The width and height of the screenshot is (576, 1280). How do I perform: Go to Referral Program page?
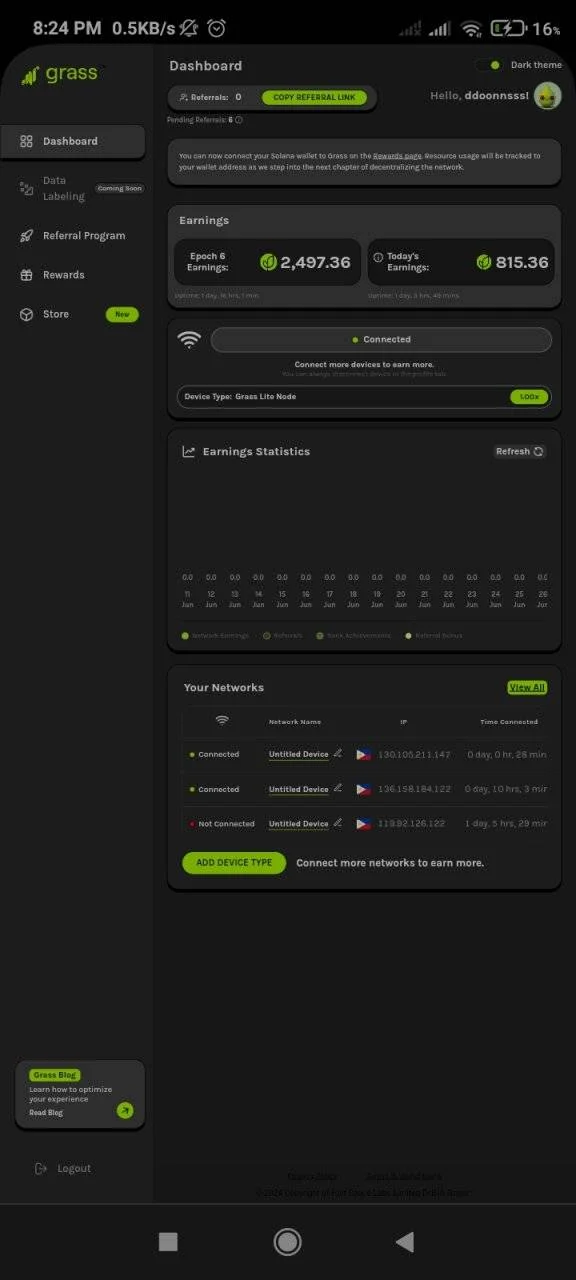click(73, 236)
